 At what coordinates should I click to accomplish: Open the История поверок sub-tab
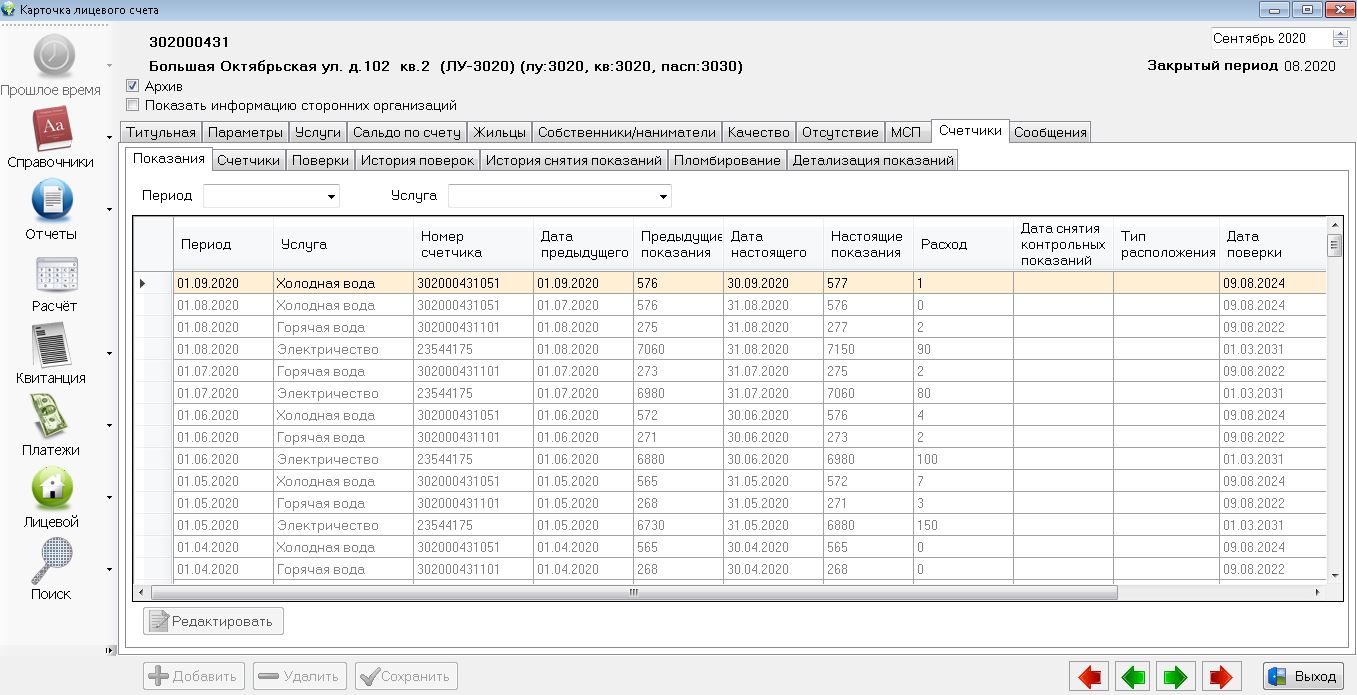pos(417,160)
